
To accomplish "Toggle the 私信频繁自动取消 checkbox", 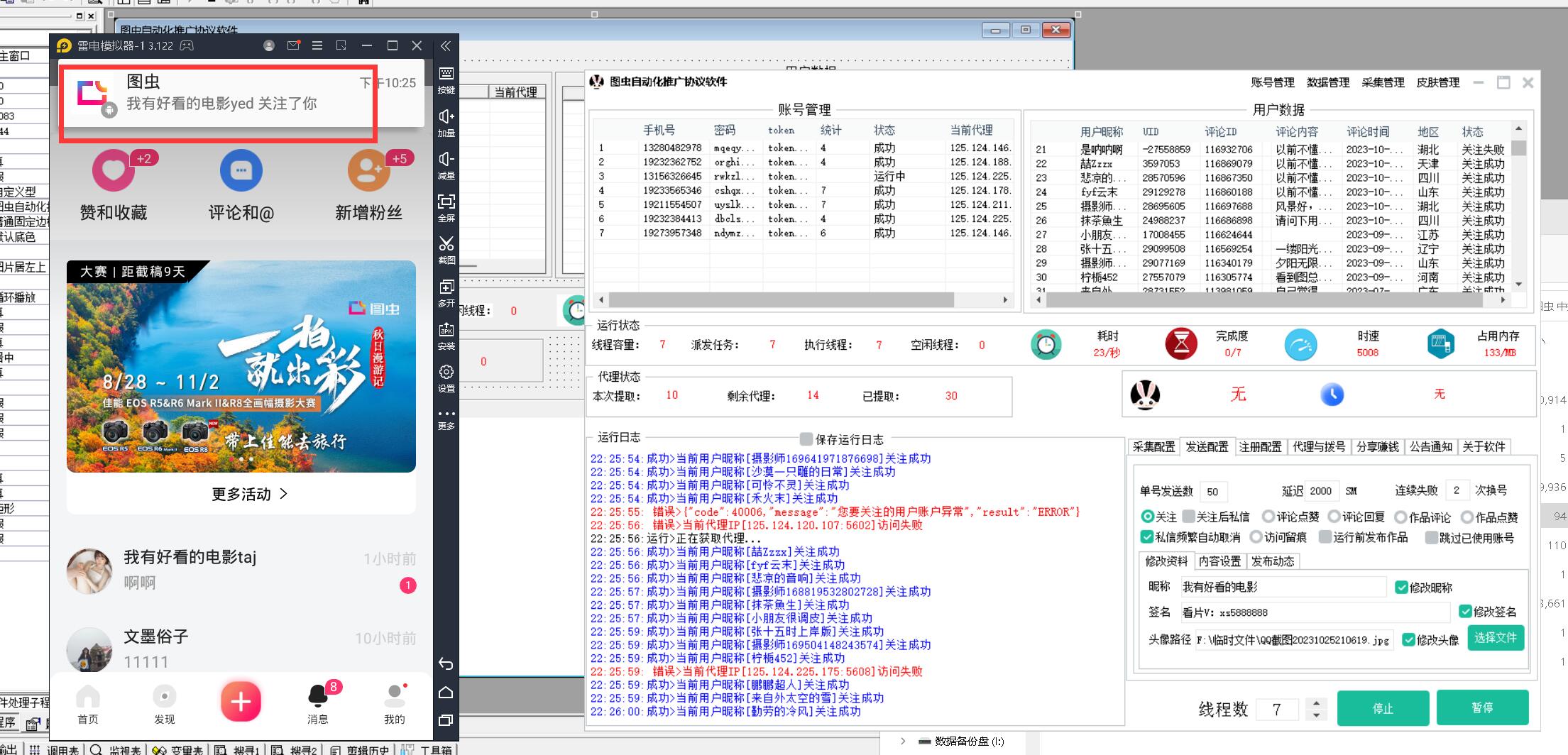I will pyautogui.click(x=1146, y=537).
